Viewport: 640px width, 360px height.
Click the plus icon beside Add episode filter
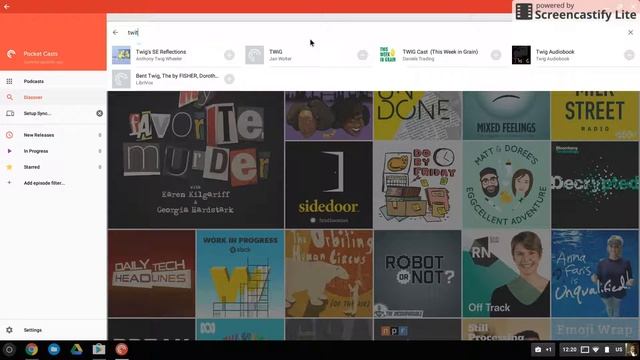pyautogui.click(x=9, y=183)
